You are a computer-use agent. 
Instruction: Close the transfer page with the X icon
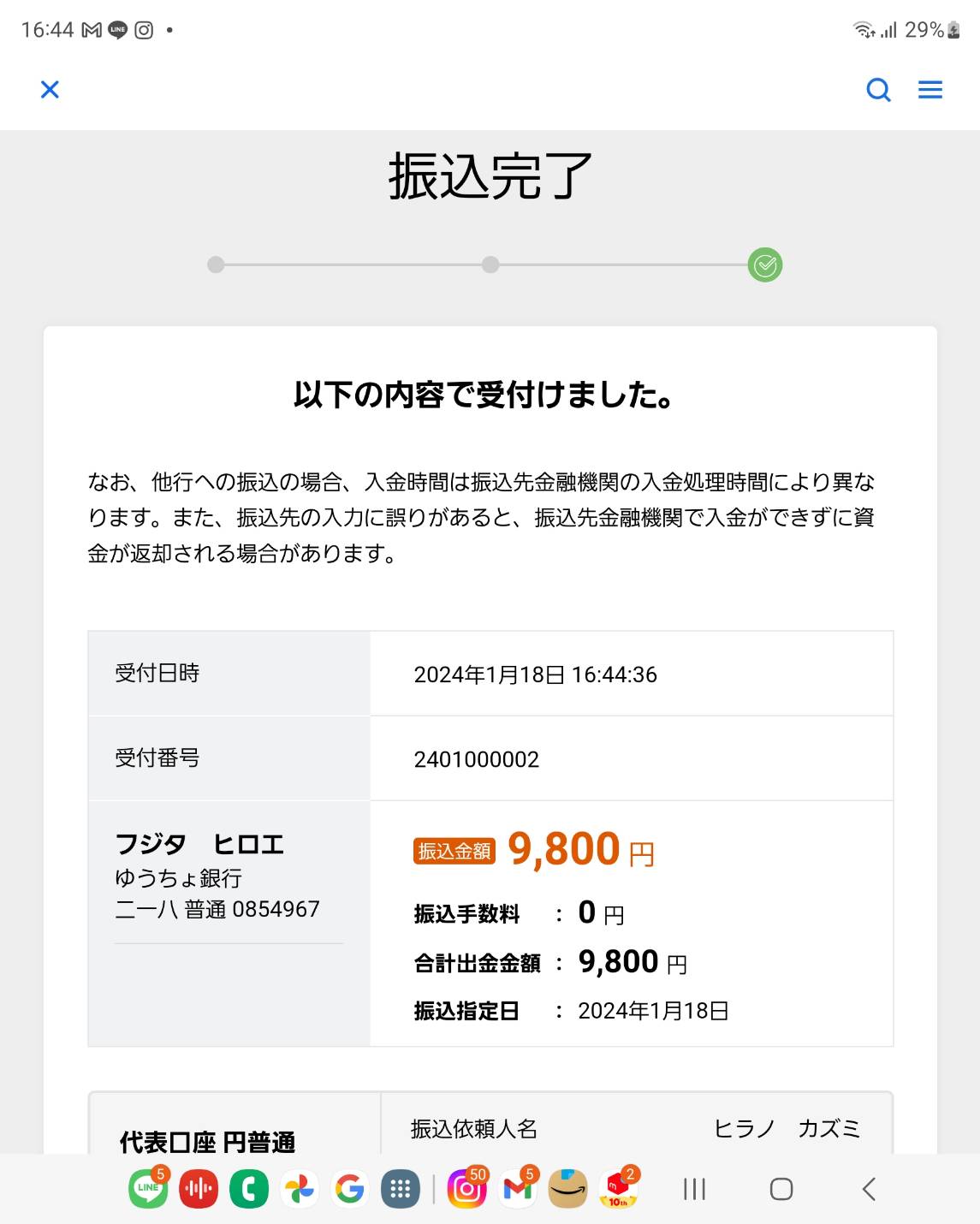[x=50, y=89]
